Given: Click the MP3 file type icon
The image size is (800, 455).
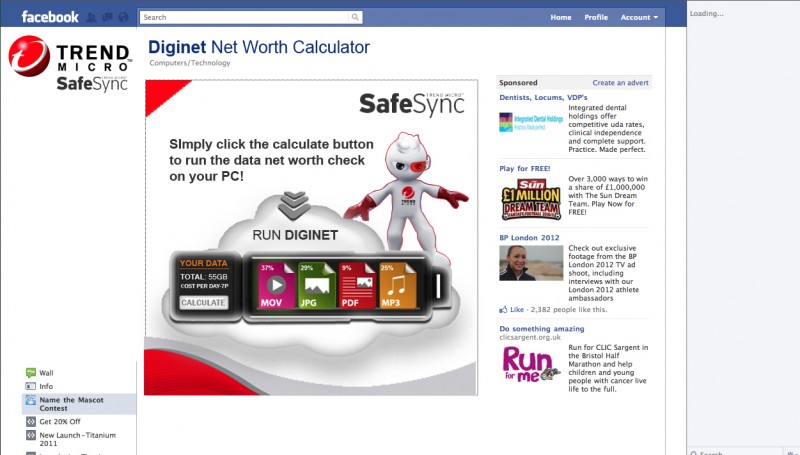Looking at the screenshot, I should pyautogui.click(x=397, y=285).
